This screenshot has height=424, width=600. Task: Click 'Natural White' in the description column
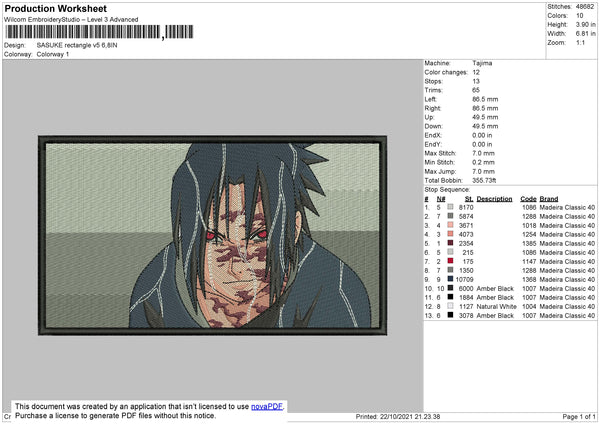496,307
